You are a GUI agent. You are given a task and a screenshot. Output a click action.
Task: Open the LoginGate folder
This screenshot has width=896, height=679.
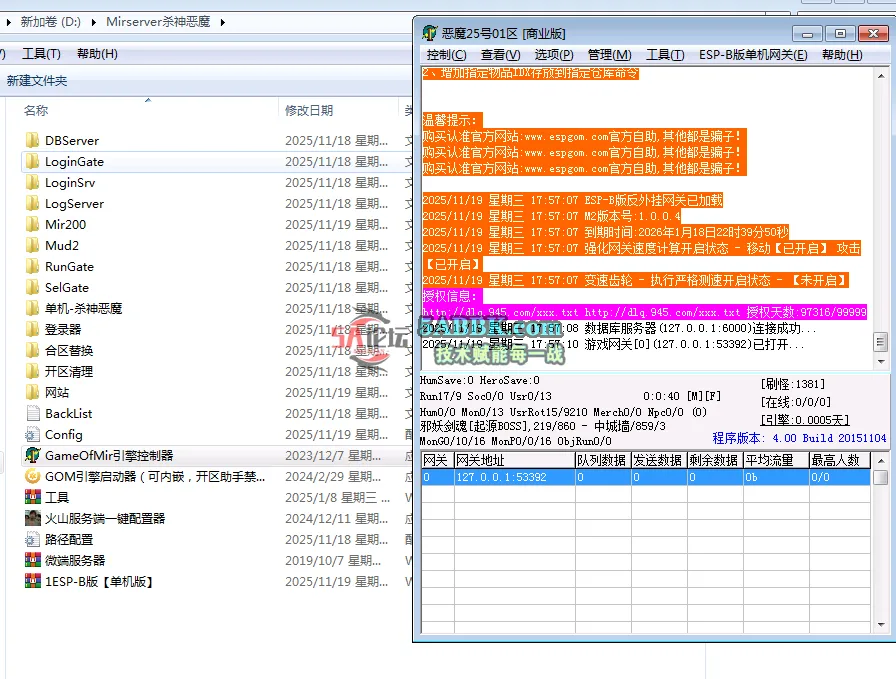(x=74, y=161)
